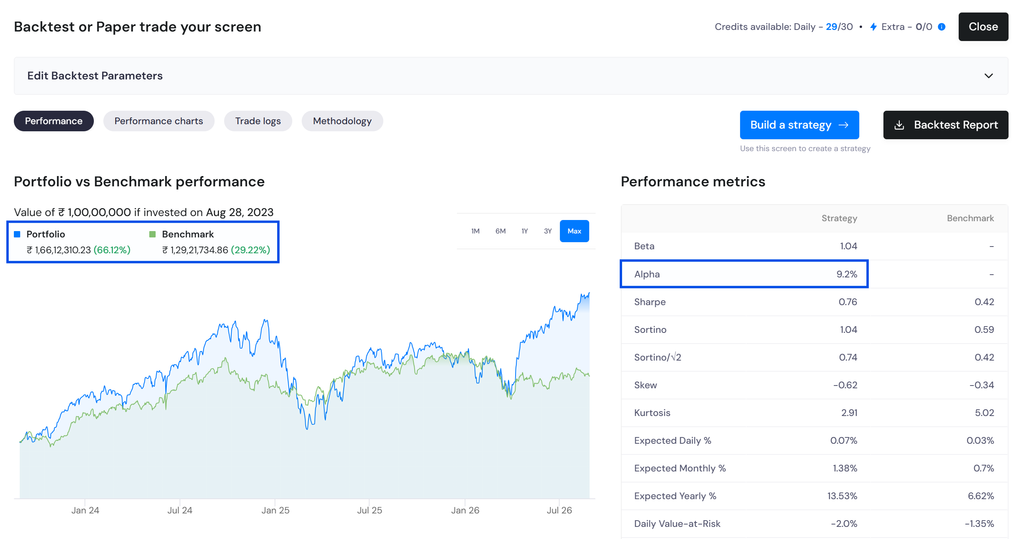Open the Methodology tab

(x=342, y=121)
